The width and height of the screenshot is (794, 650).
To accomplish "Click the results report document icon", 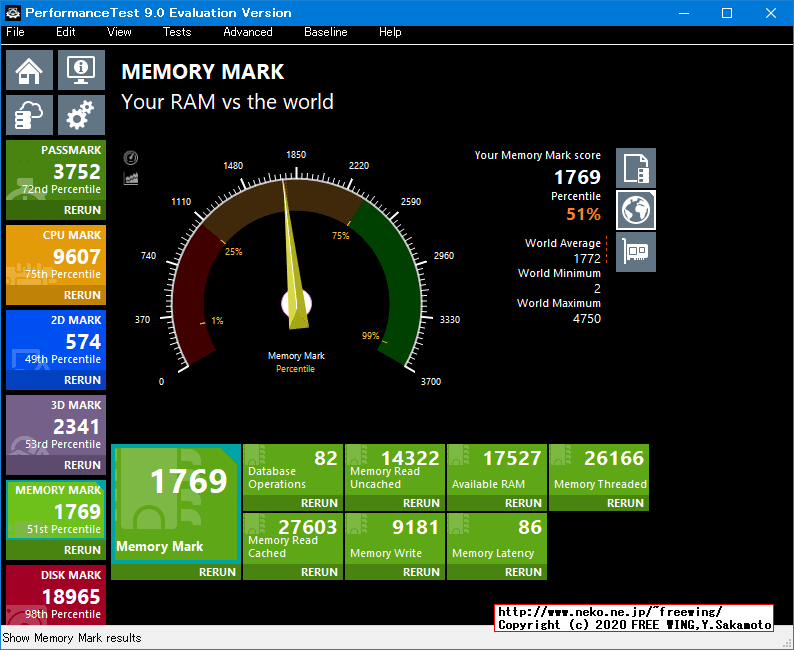I will [x=636, y=168].
